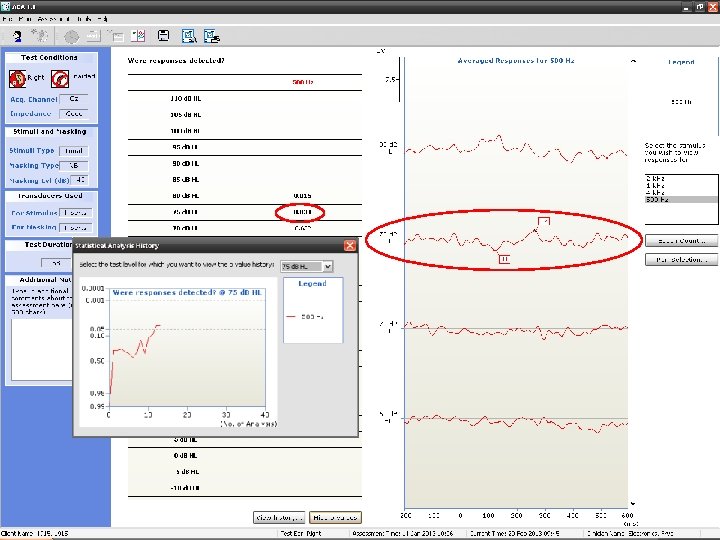Click the Averaged Responses for 500 Hz title
The image size is (720, 540).
click(516, 61)
